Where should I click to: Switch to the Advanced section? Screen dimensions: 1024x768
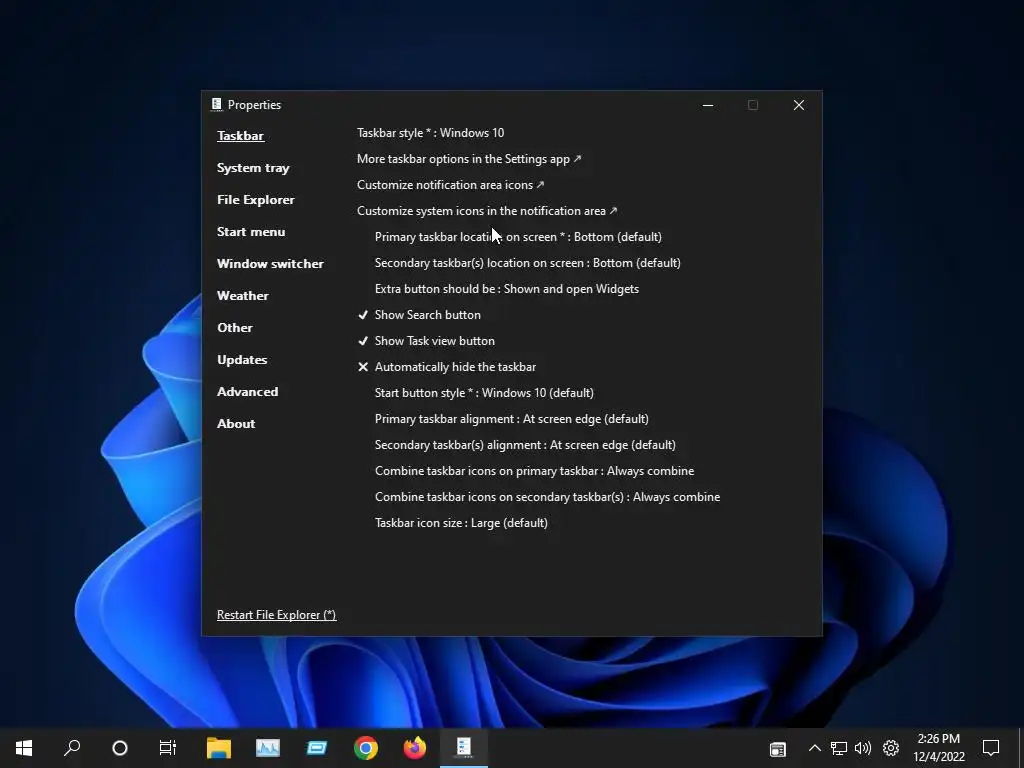[x=248, y=392]
